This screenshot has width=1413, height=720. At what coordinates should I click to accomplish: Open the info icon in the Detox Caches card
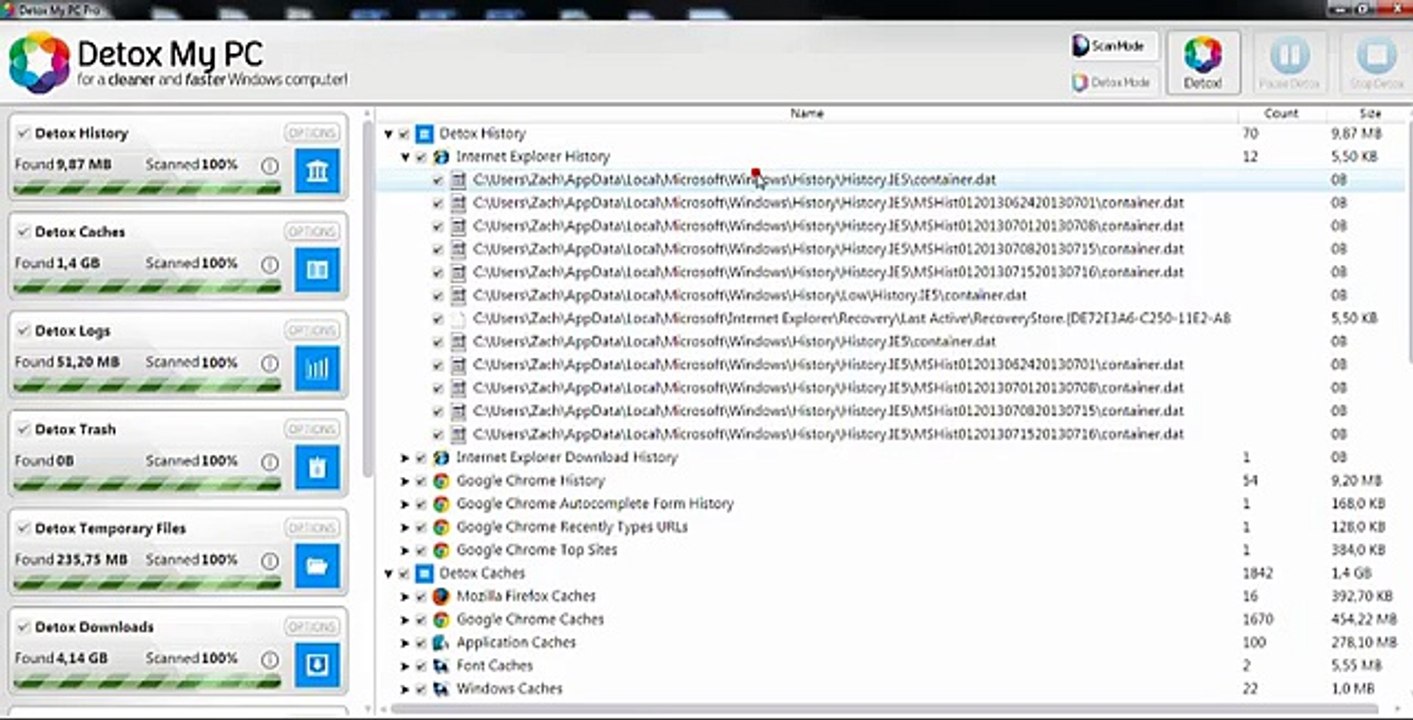tap(269, 264)
